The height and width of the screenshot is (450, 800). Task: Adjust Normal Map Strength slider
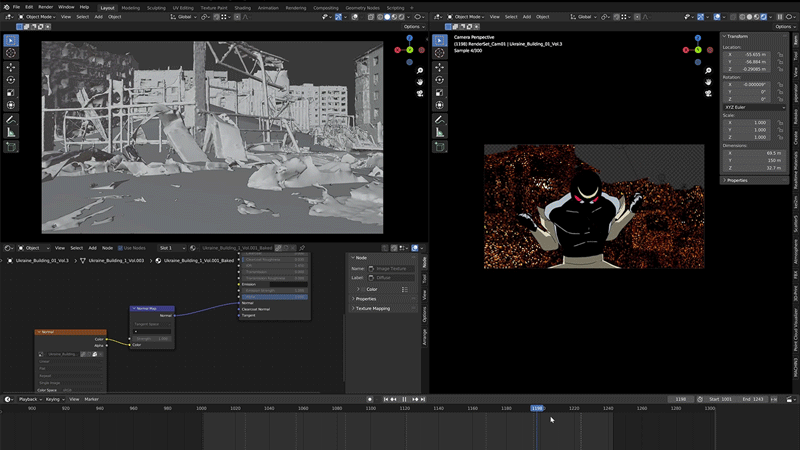coord(152,339)
